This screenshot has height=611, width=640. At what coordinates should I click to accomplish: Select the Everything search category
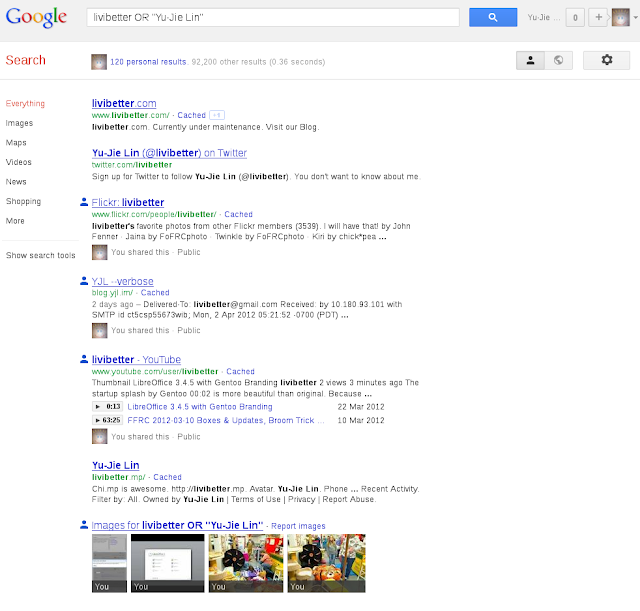(x=25, y=104)
